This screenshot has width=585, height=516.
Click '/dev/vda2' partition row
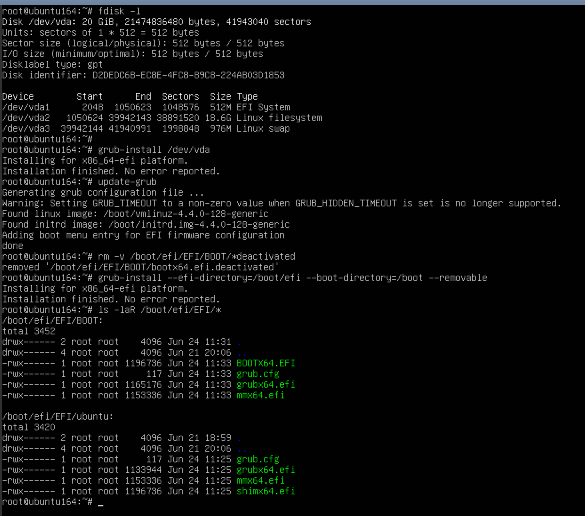162,118
